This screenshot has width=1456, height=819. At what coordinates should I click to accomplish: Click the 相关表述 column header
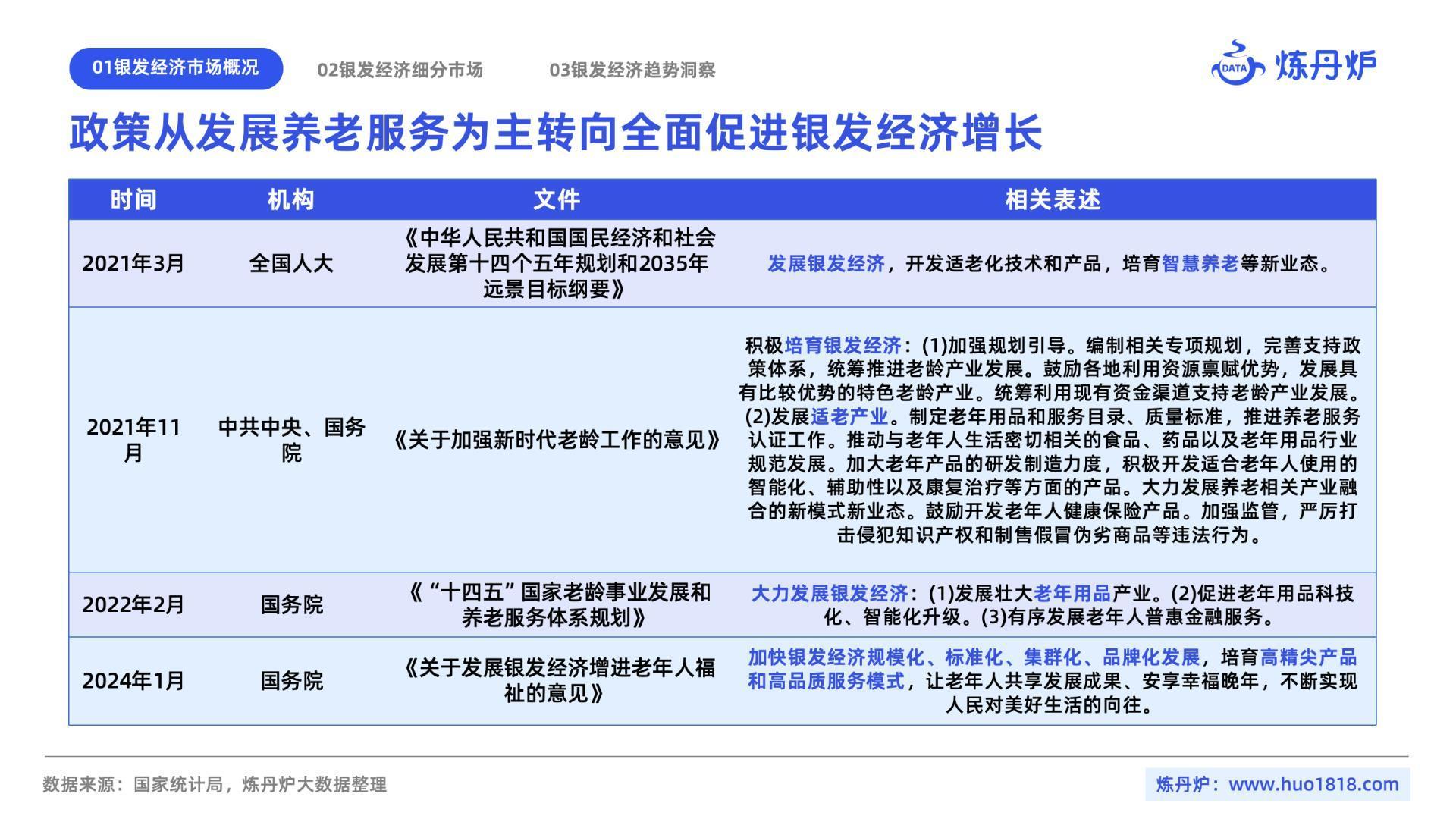(x=1053, y=199)
